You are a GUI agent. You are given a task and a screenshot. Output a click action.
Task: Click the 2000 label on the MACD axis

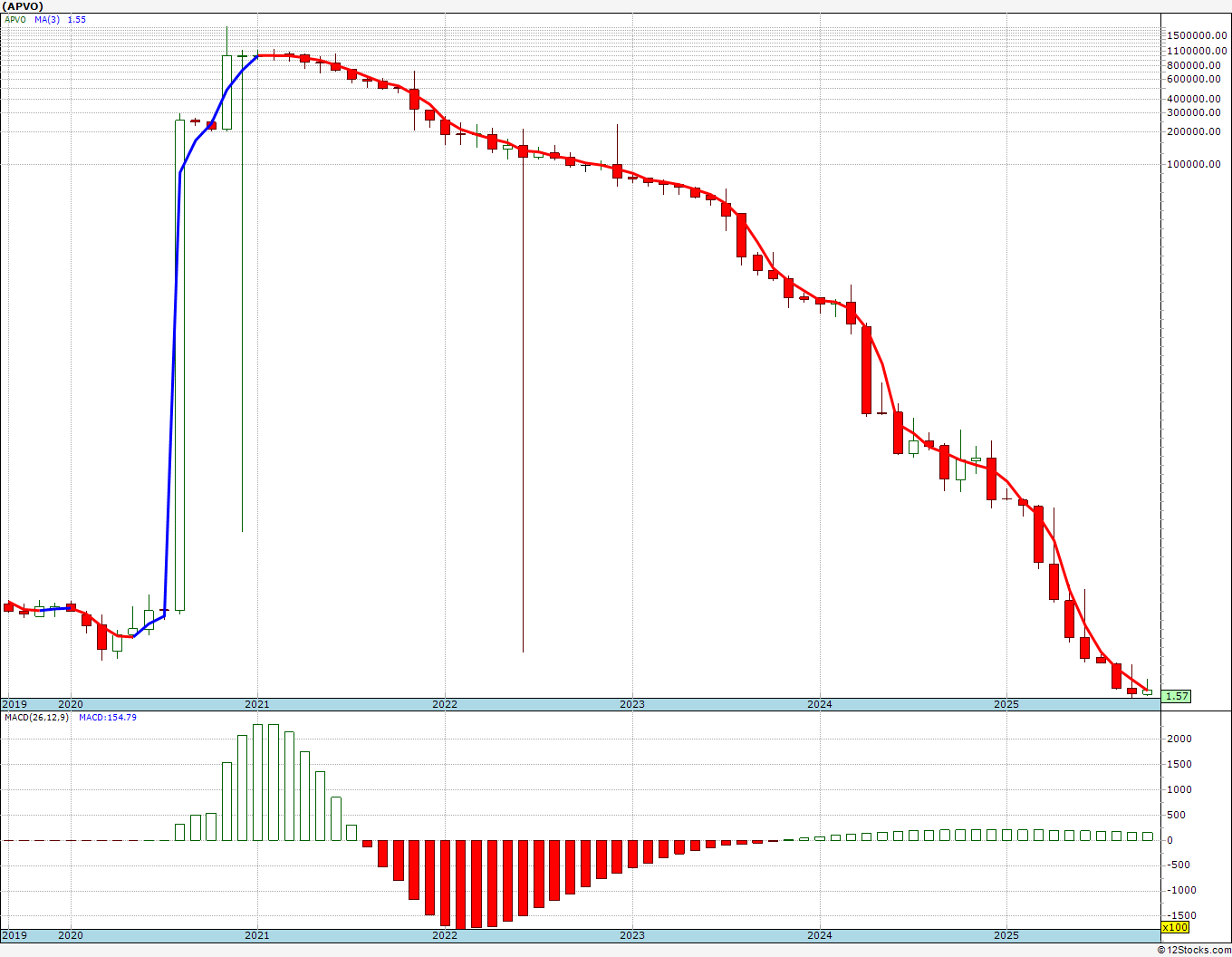[1178, 739]
